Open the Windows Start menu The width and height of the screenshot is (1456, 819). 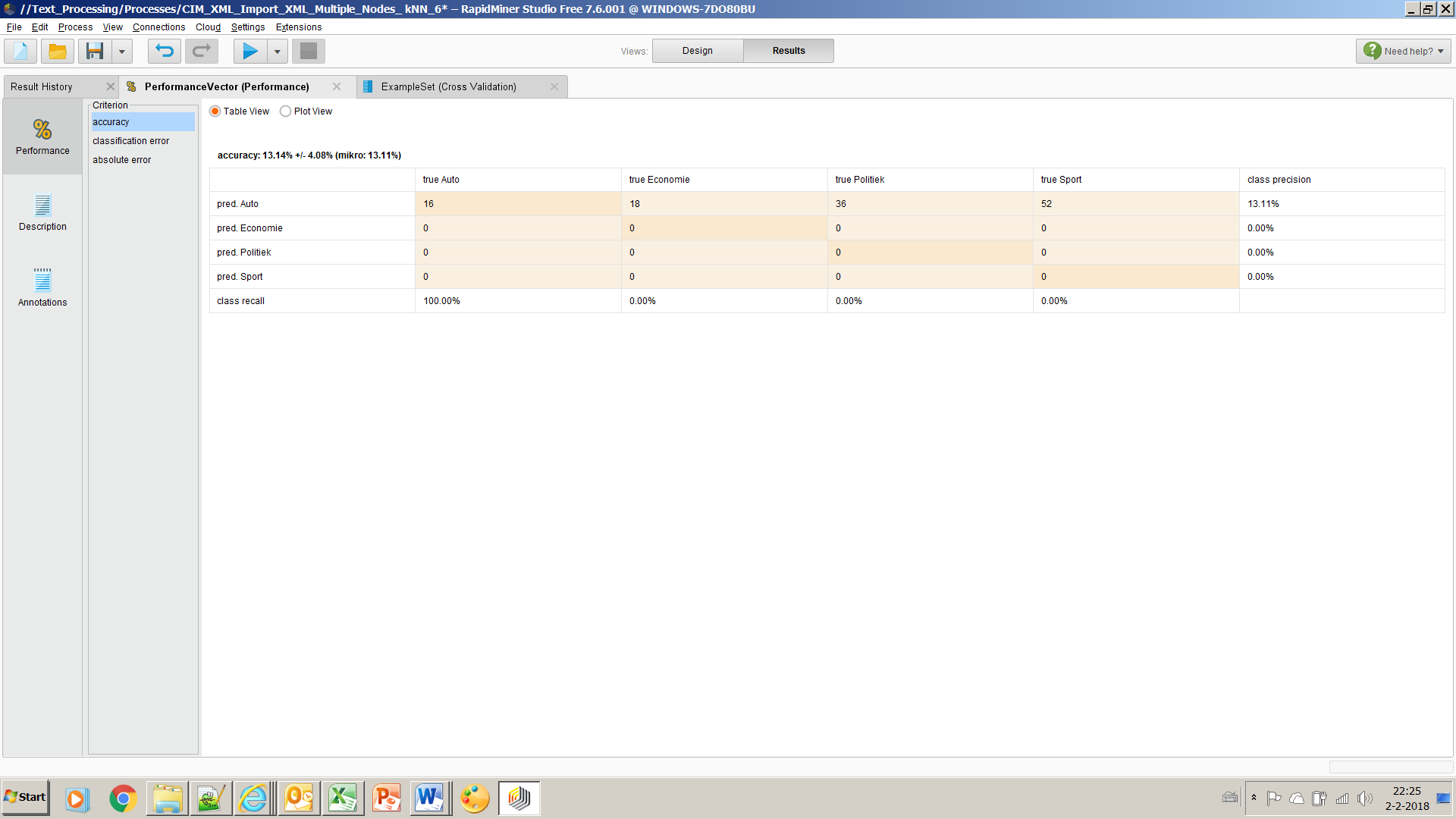25,798
